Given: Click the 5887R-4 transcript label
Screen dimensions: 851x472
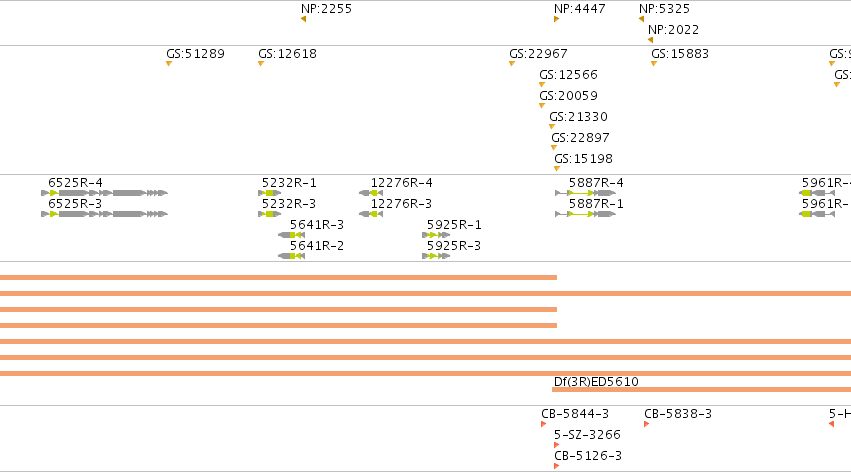Looking at the screenshot, I should coord(596,183).
